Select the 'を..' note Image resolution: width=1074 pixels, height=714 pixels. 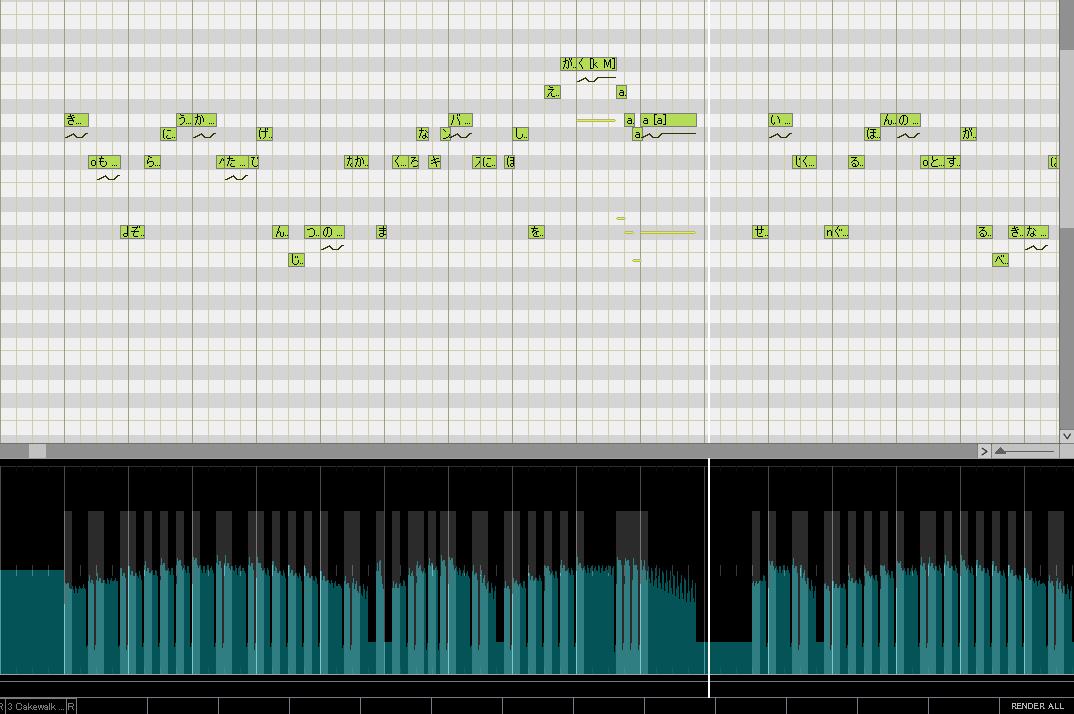[536, 232]
